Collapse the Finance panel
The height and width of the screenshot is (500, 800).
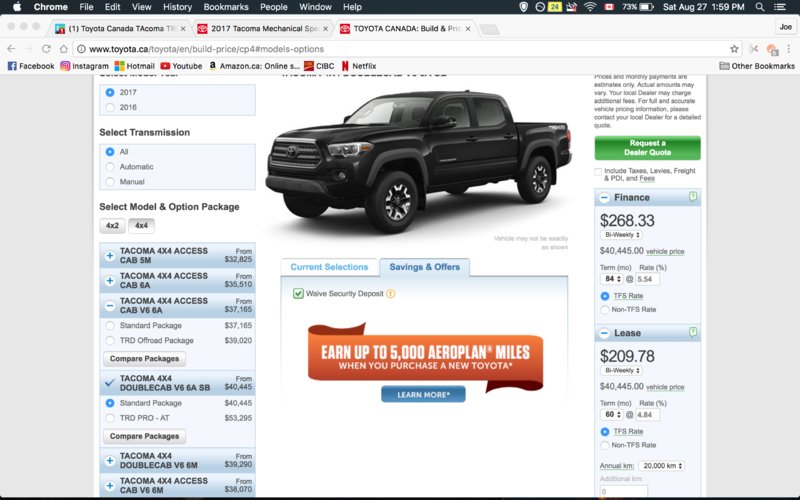click(604, 197)
